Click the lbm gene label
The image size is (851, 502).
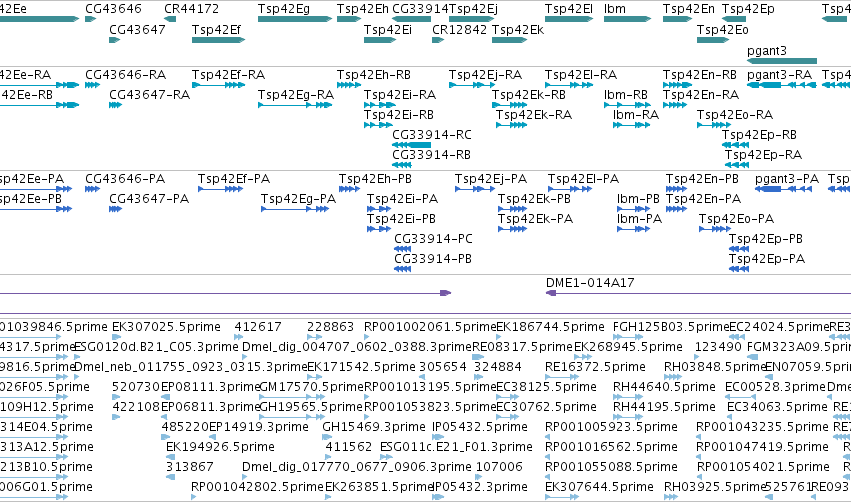pos(615,9)
